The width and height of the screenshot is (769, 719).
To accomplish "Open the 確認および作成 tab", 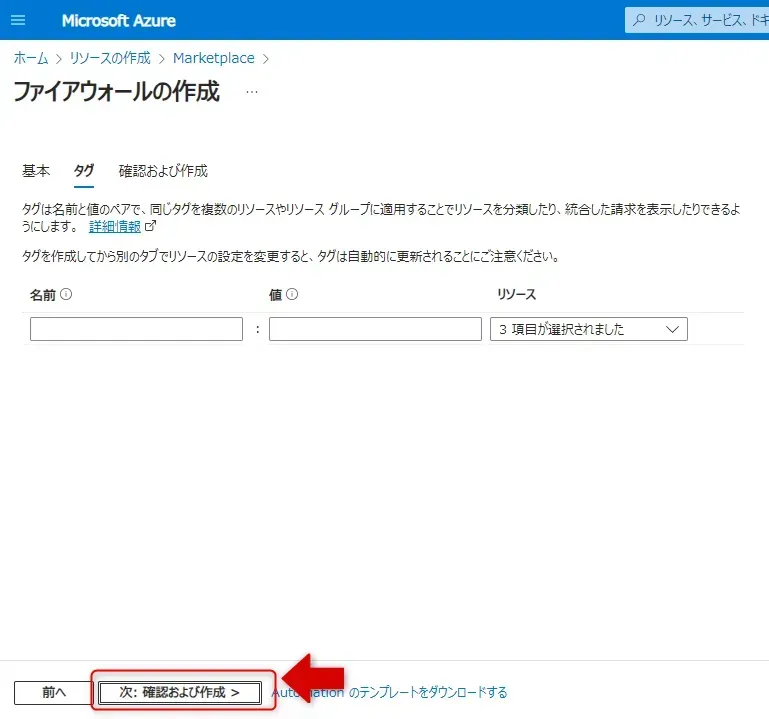I will [x=163, y=171].
